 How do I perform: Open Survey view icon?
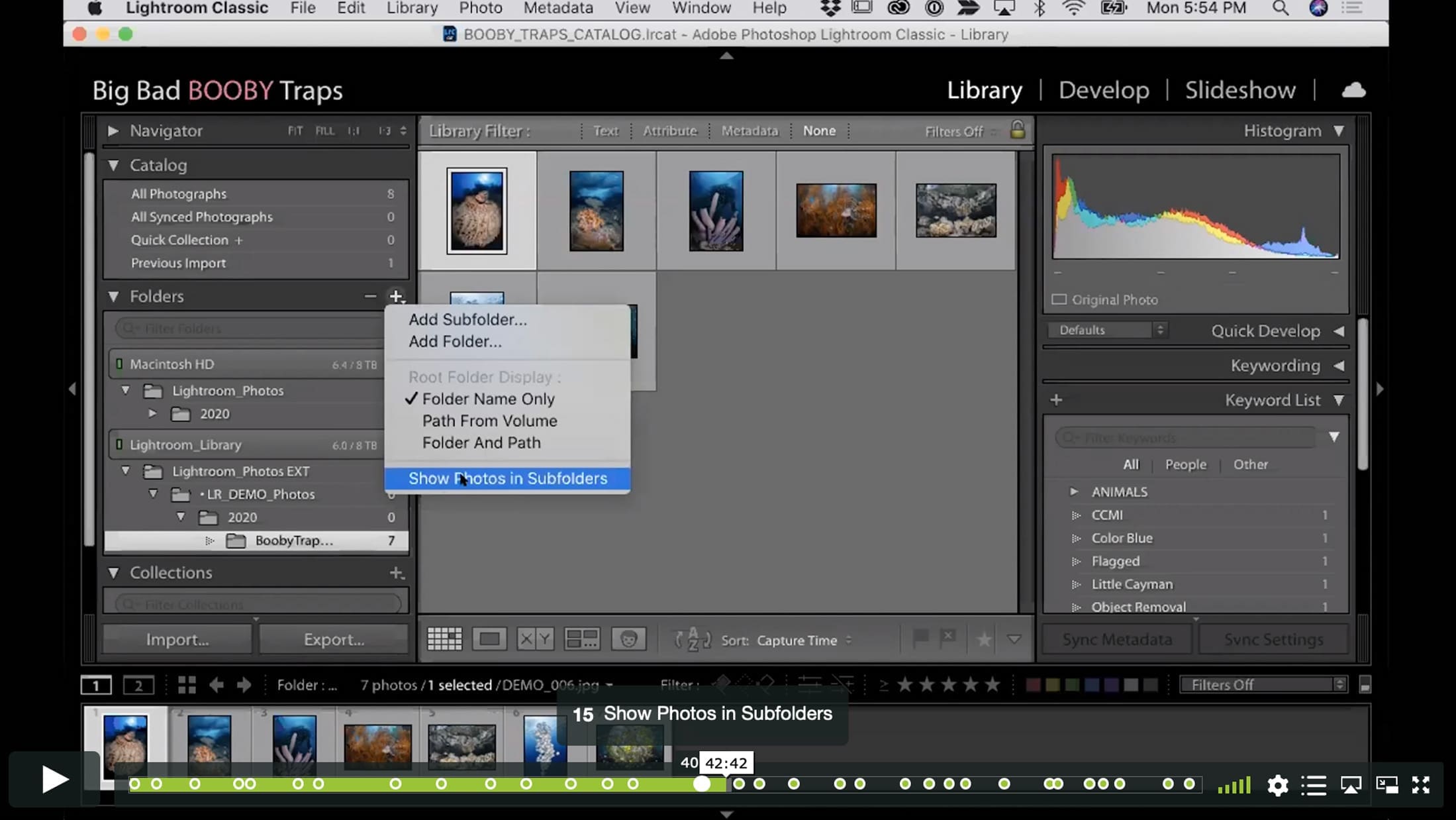tap(581, 639)
